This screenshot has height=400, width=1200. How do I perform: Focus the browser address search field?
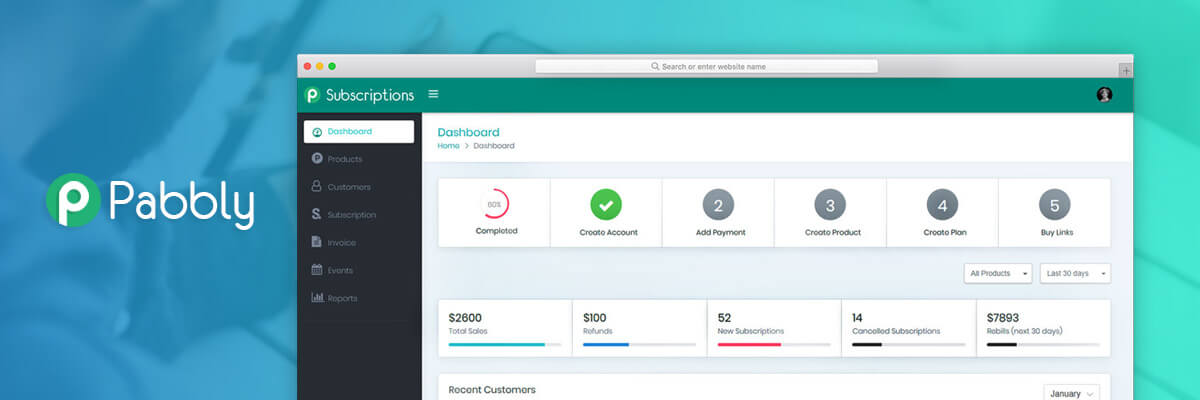[x=706, y=66]
